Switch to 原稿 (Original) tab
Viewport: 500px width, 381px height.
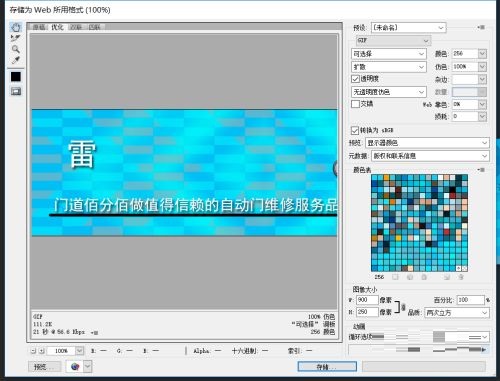pos(39,27)
